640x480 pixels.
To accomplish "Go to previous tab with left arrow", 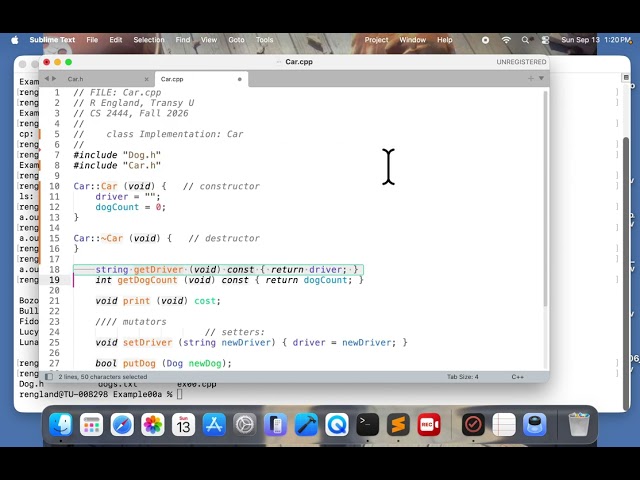I will click(x=47, y=78).
